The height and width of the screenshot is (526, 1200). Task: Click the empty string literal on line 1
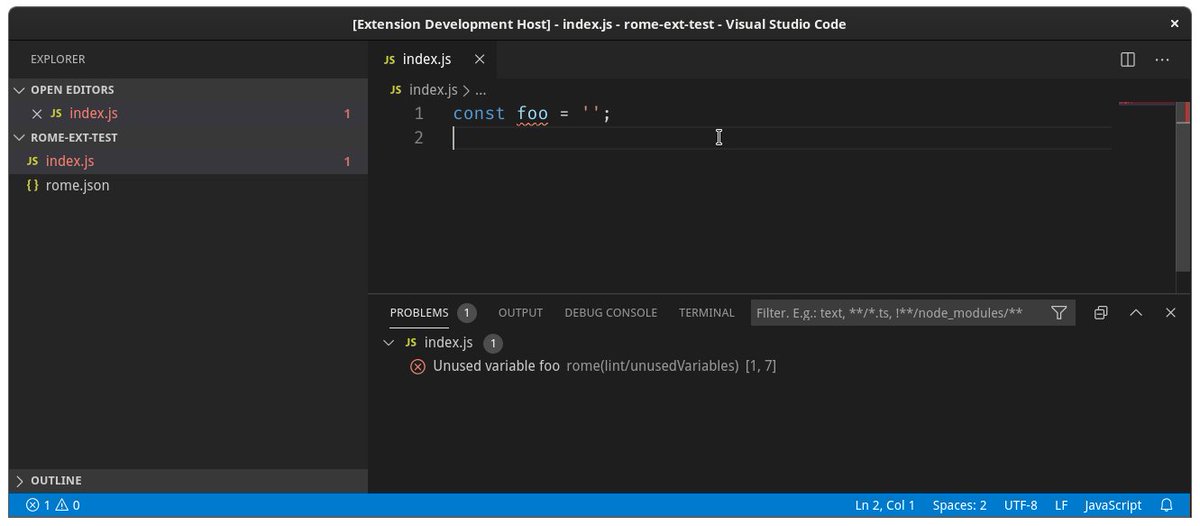[x=592, y=114]
